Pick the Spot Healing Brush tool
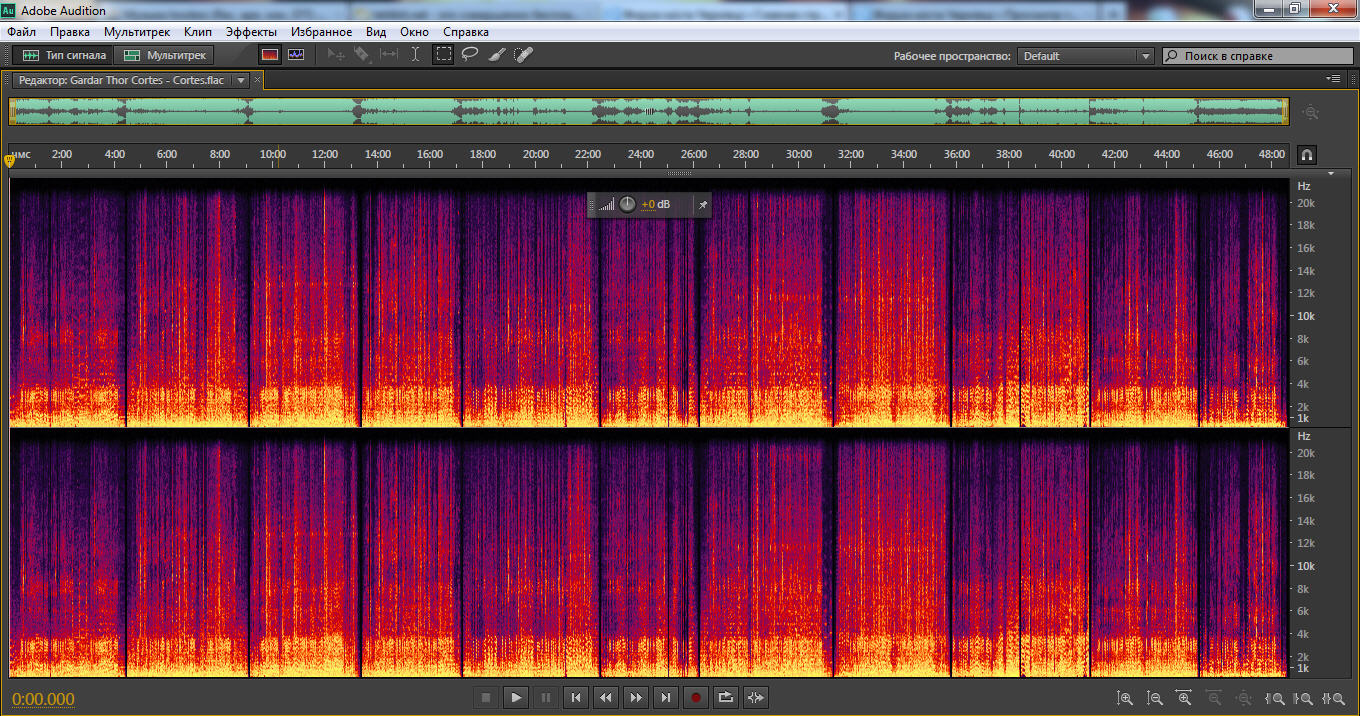Screen dimensions: 1360x716 (522, 55)
